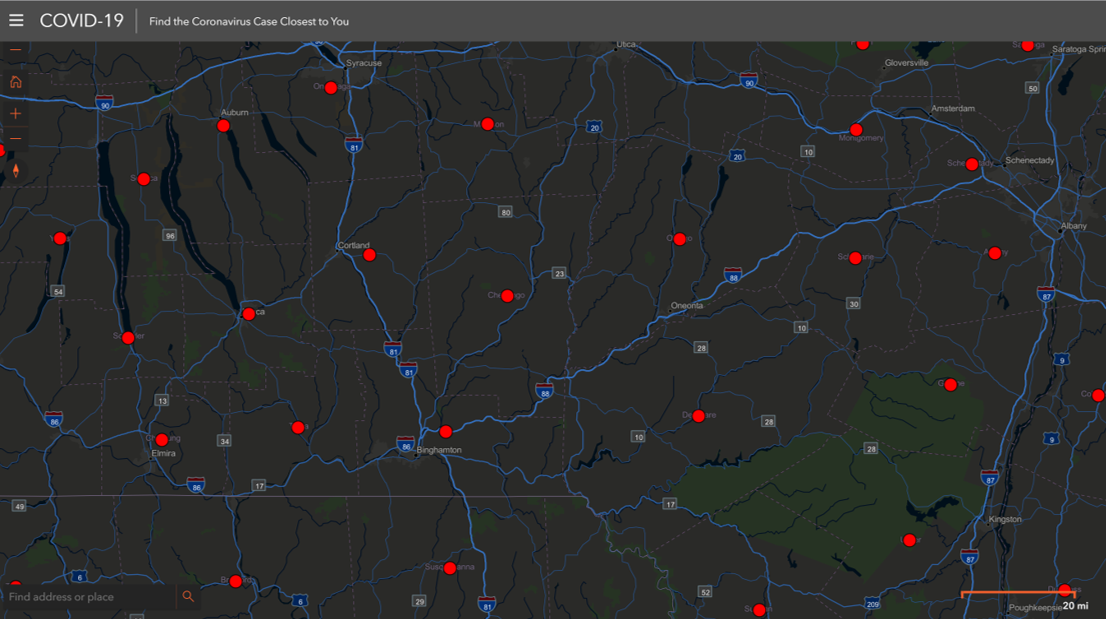
Task: Select the Seneca red case marker
Action: 143,179
